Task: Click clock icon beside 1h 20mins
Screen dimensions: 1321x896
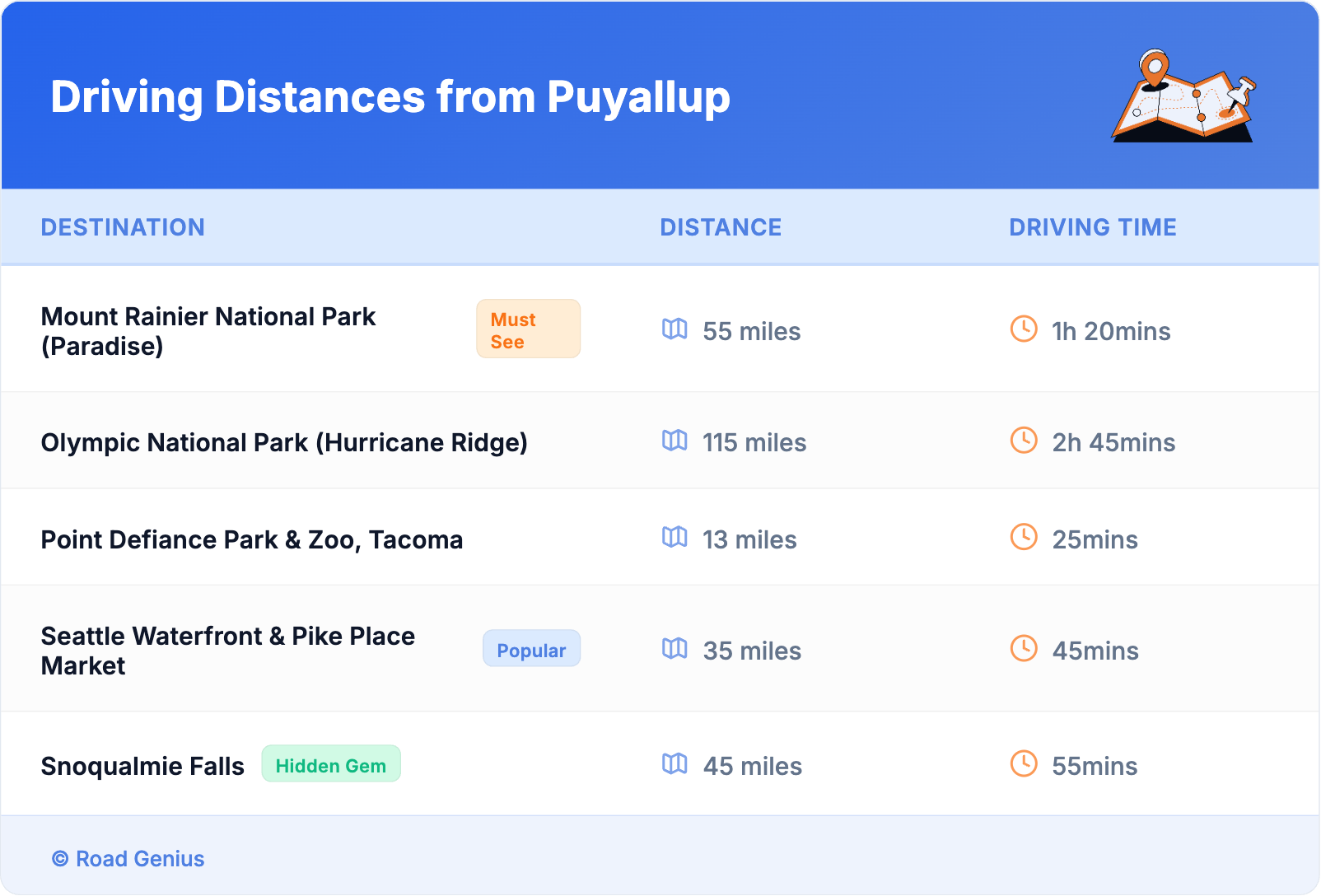Action: pyautogui.click(x=1024, y=329)
